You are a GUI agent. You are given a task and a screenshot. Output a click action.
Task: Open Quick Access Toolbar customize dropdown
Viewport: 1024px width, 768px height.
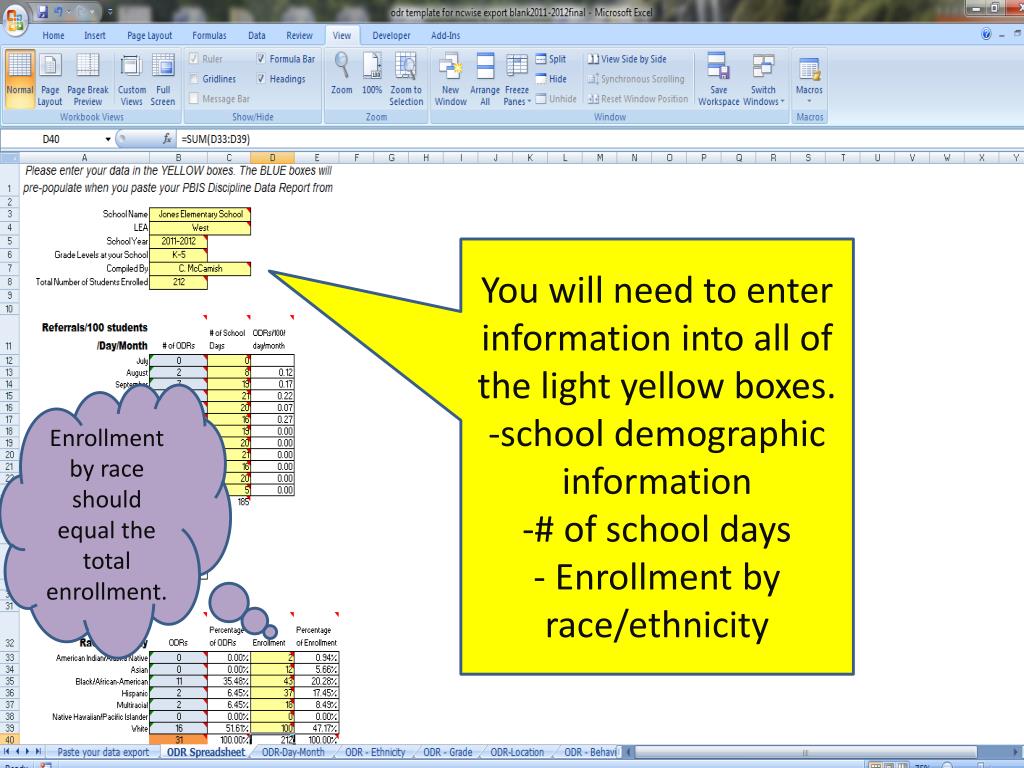click(x=109, y=12)
